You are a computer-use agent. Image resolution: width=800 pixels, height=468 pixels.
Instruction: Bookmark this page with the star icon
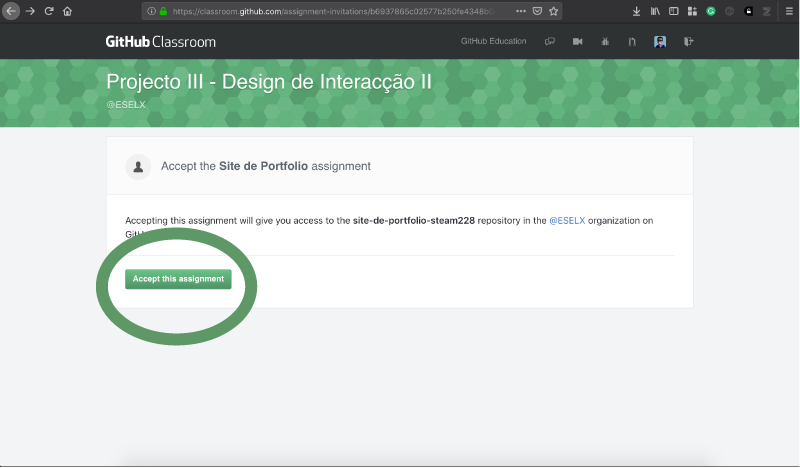[554, 11]
